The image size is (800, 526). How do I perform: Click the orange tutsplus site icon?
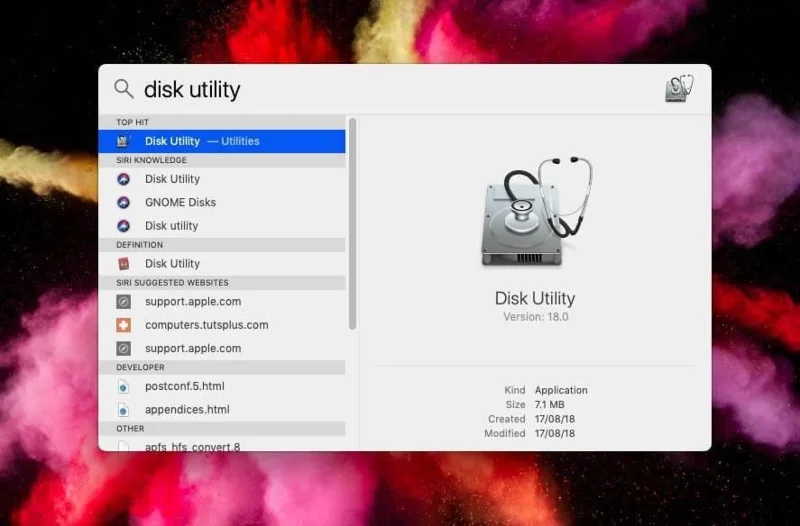(x=123, y=325)
